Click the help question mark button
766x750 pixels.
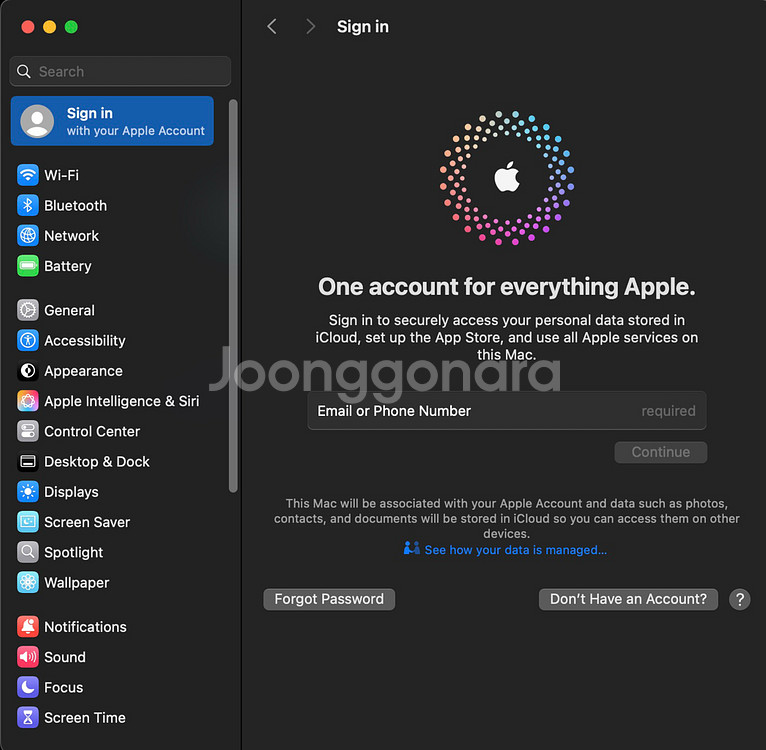tap(740, 599)
